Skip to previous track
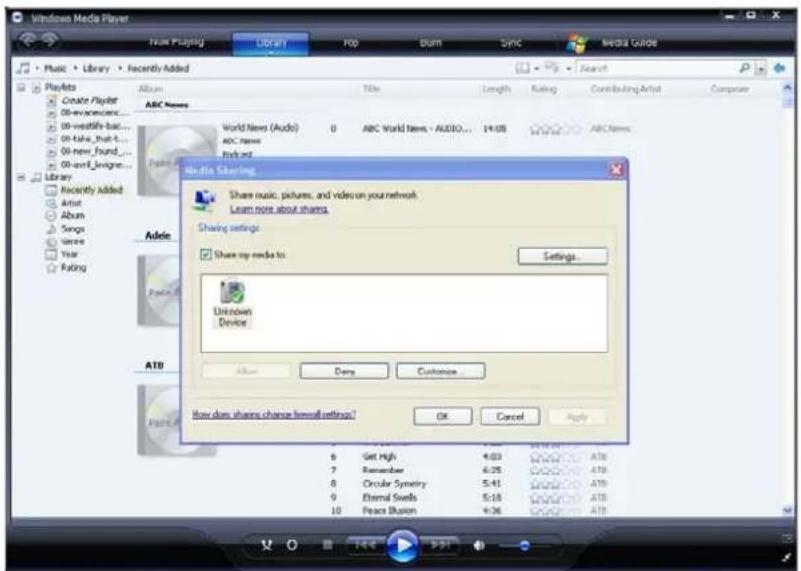This screenshot has width=801, height=571. 365,545
